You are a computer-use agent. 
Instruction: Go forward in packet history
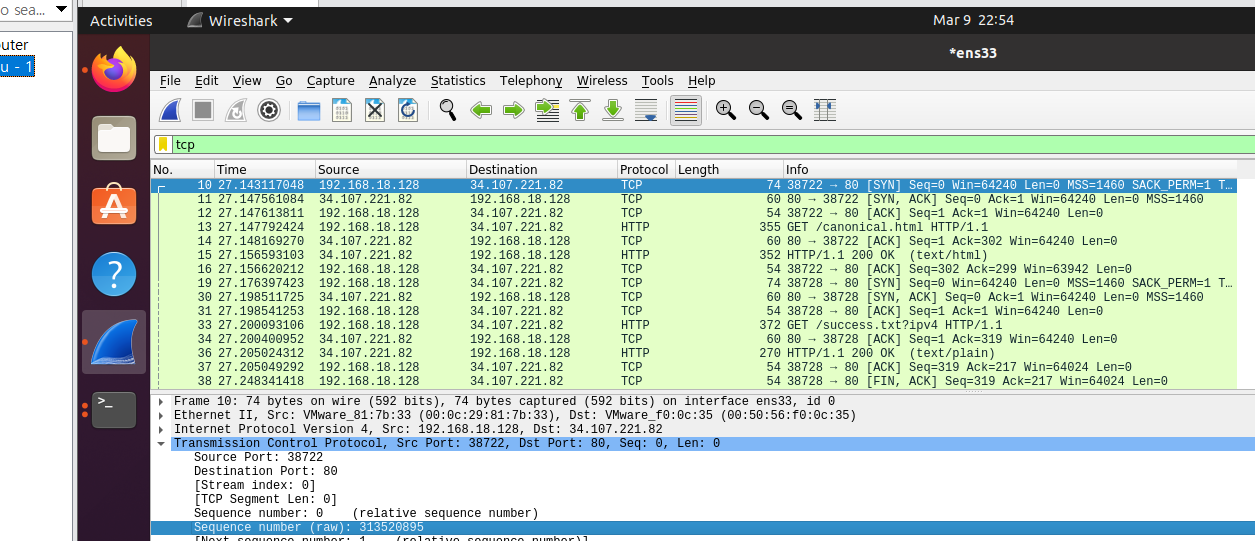[514, 110]
